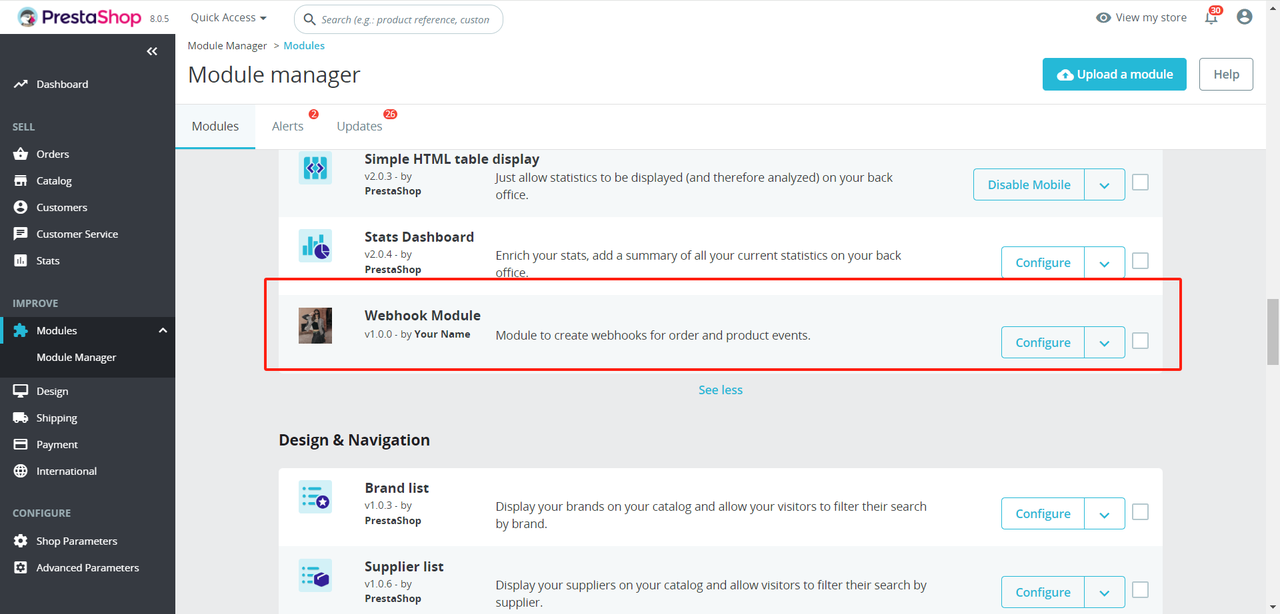This screenshot has height=614, width=1280.
Task: Click the Design & Navigation section heading
Action: (354, 440)
